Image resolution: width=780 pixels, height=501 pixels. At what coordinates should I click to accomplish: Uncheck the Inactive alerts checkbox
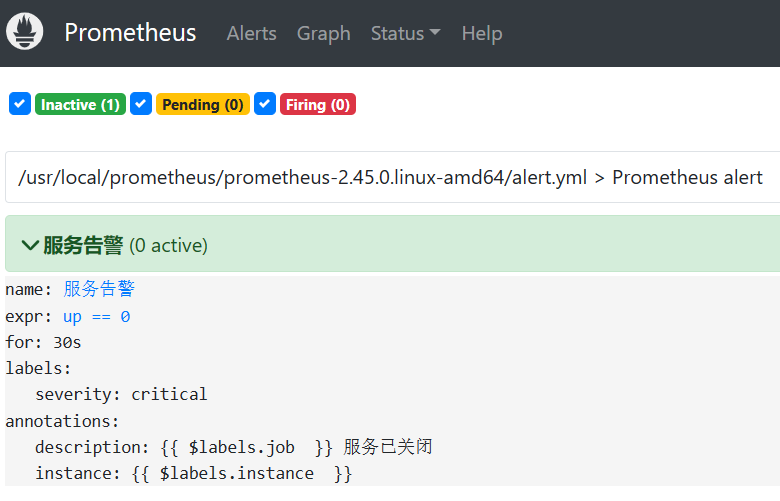coord(20,104)
